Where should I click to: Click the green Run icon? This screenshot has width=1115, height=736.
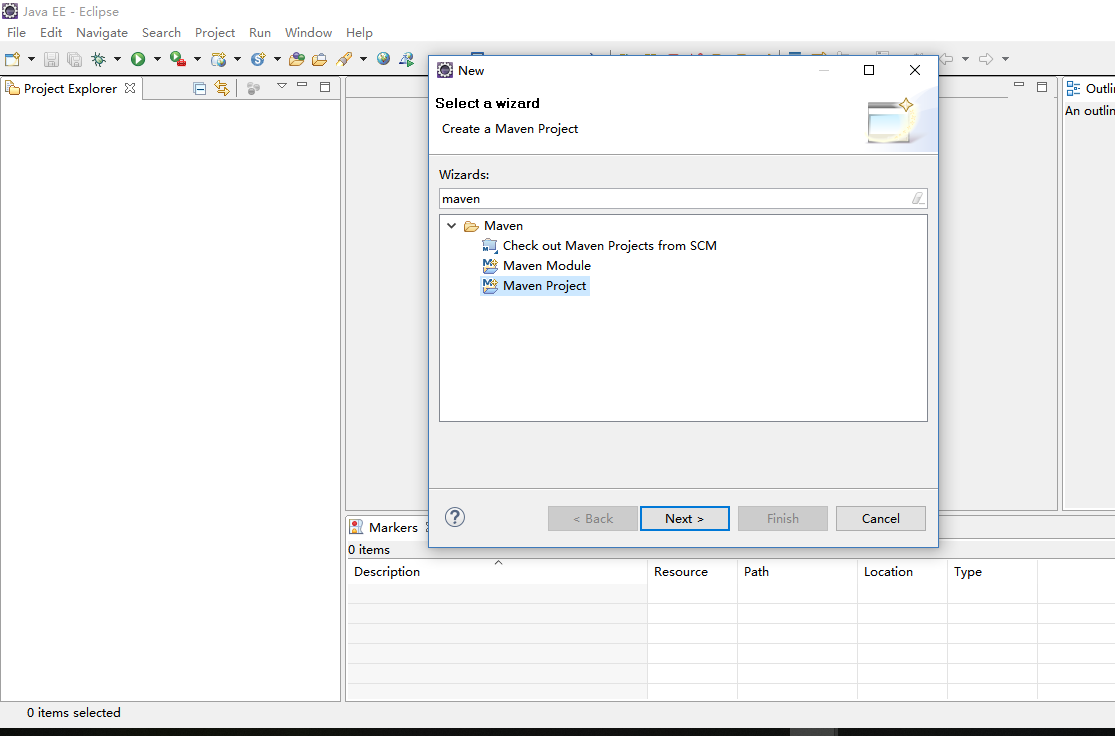coord(138,59)
